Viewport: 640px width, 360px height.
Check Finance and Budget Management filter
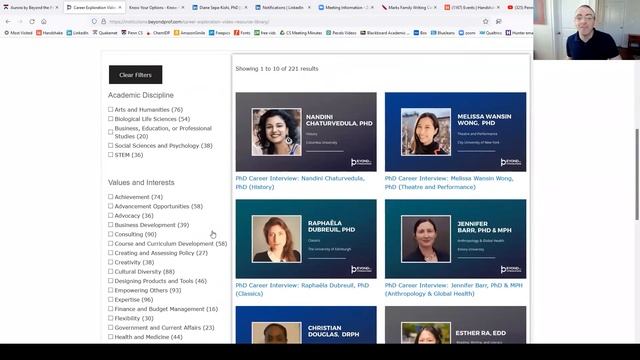coord(110,309)
